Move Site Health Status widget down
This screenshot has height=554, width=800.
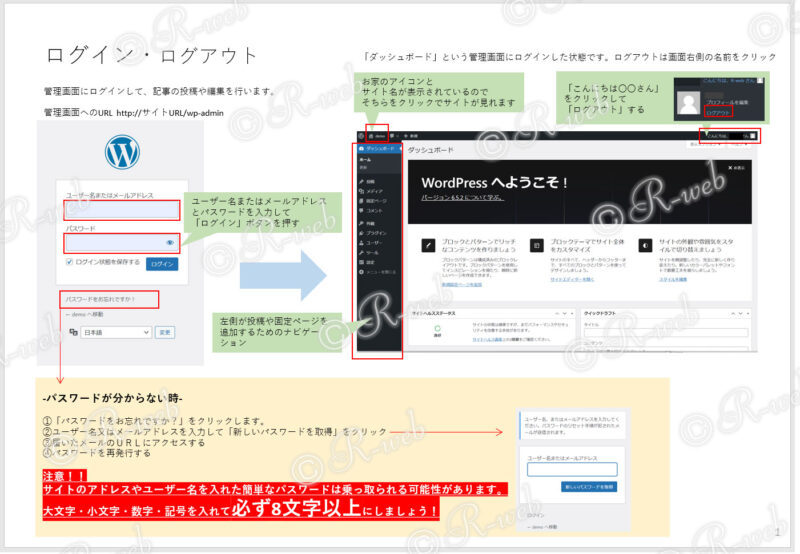pos(565,313)
